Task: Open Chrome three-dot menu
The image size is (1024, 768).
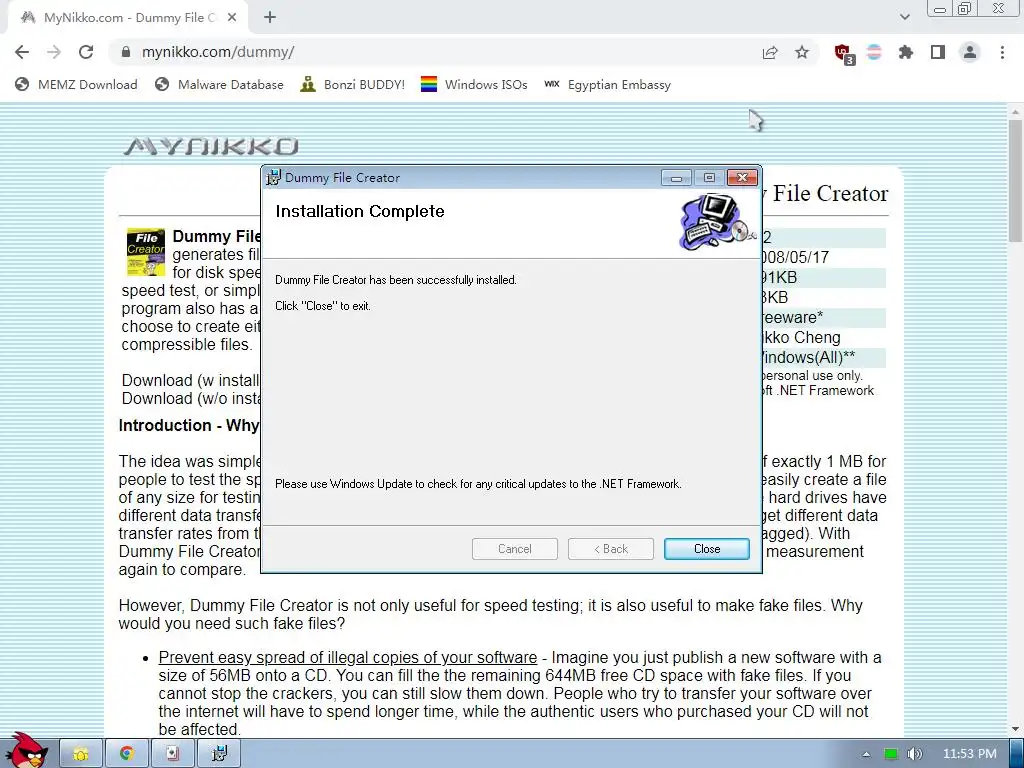Action: pyautogui.click(x=1002, y=52)
